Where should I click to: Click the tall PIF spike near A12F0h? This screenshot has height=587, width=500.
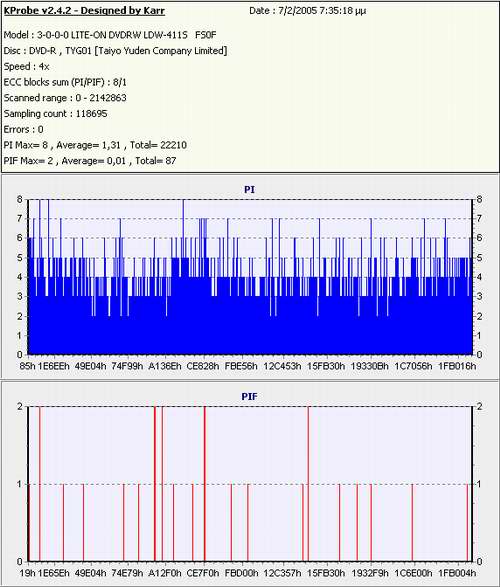[155, 484]
